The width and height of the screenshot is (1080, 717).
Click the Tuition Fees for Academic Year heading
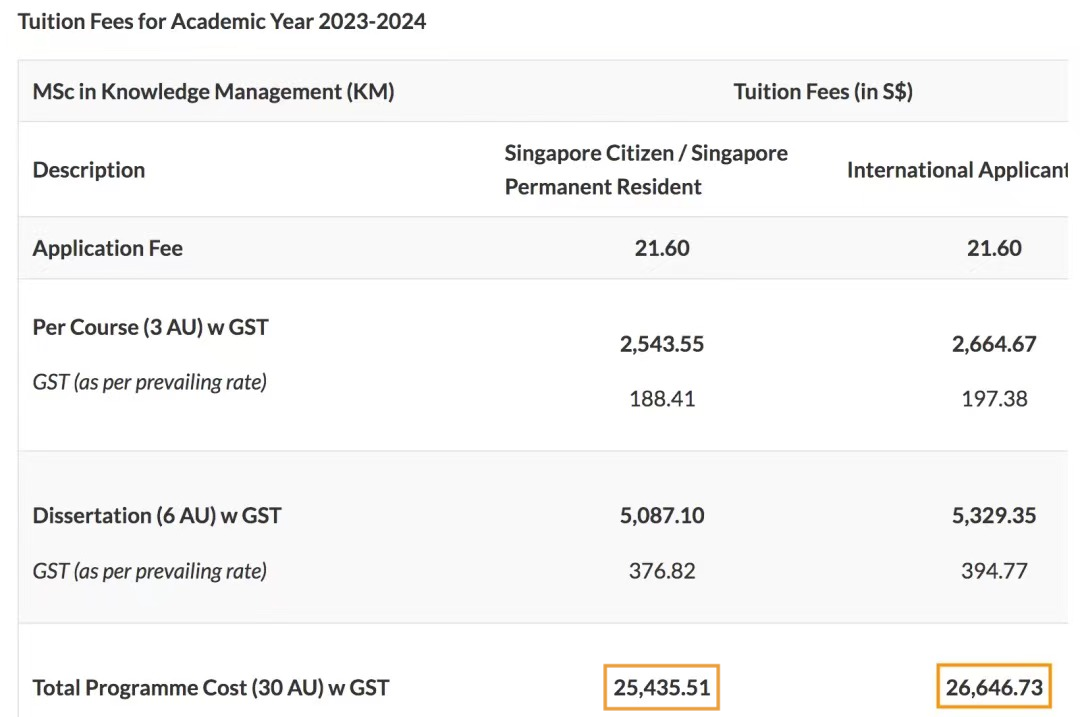pos(222,22)
